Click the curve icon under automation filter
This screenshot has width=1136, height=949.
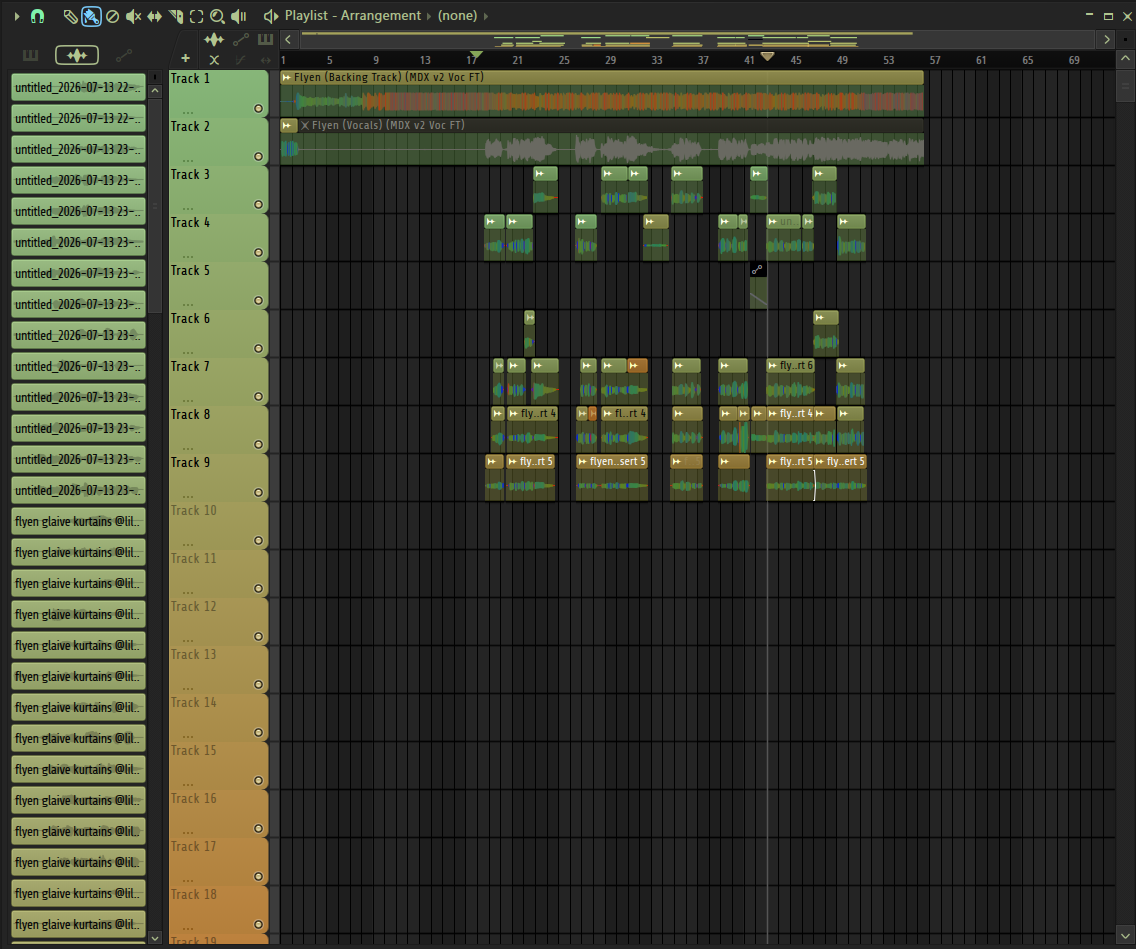click(241, 60)
